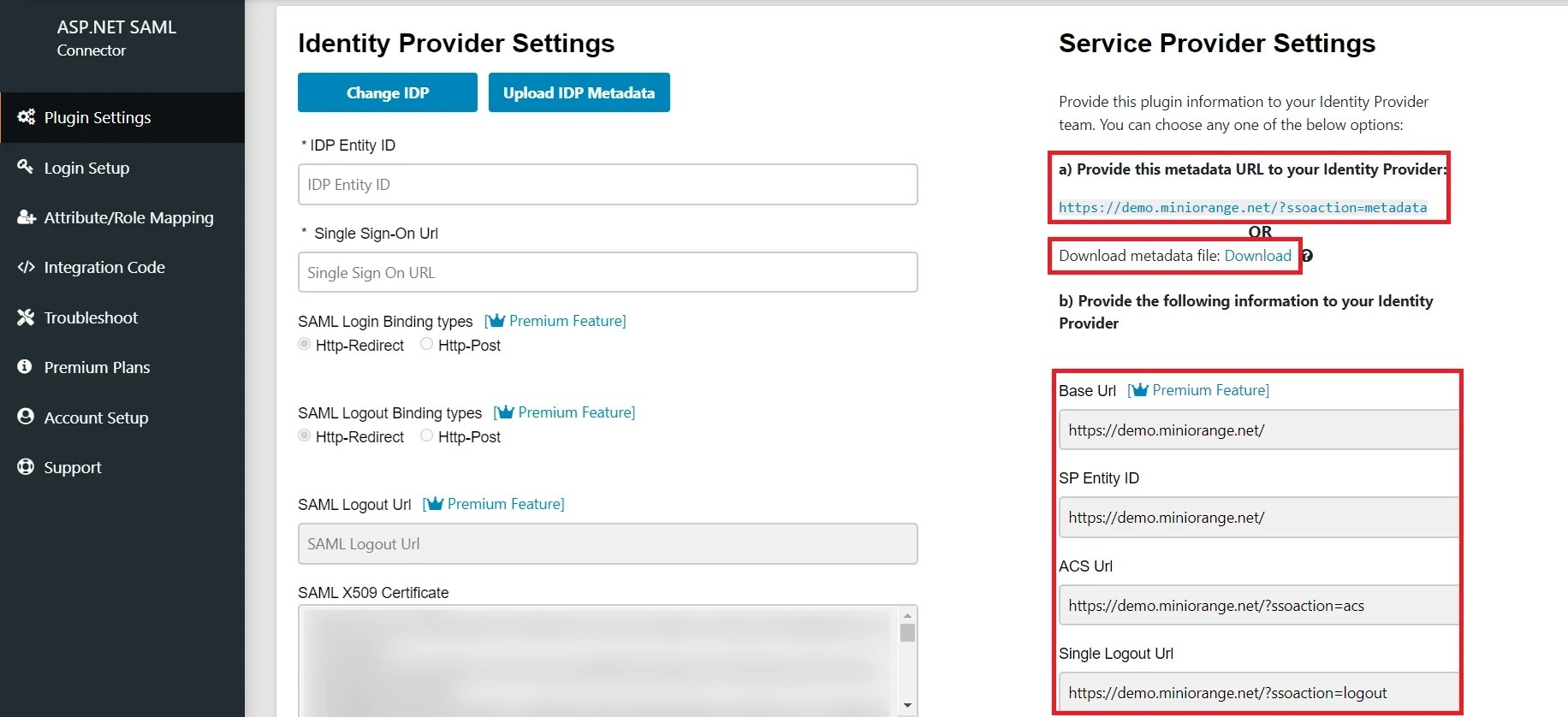Click the Integration Code brackets icon
This screenshot has width=1568, height=717.
coord(26,267)
